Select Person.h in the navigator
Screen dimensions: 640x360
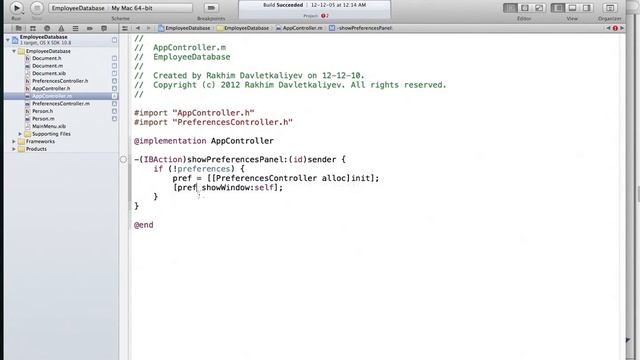click(x=42, y=111)
